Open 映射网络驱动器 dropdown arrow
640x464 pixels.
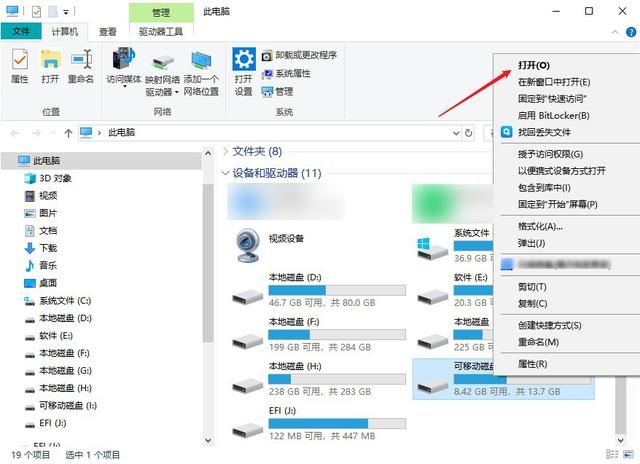(x=177, y=93)
